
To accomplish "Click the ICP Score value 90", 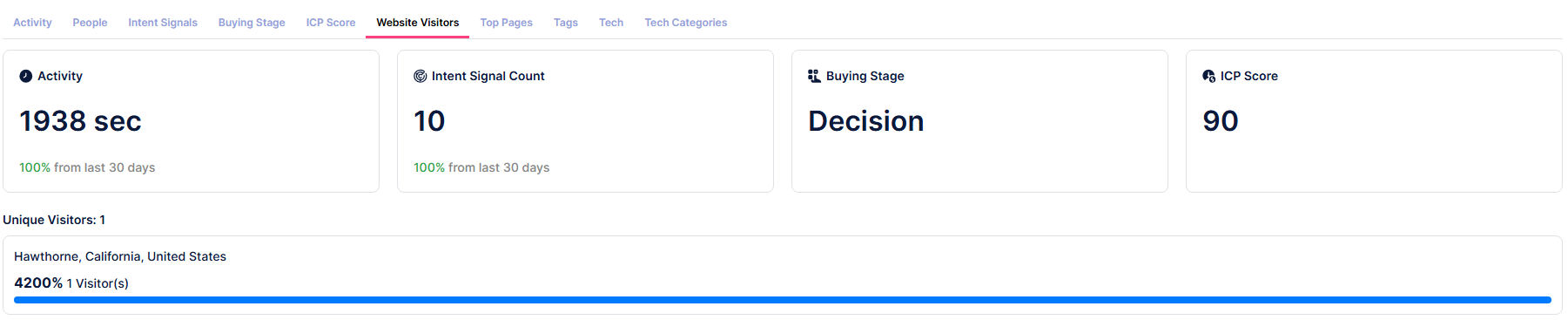I will pos(1221,121).
